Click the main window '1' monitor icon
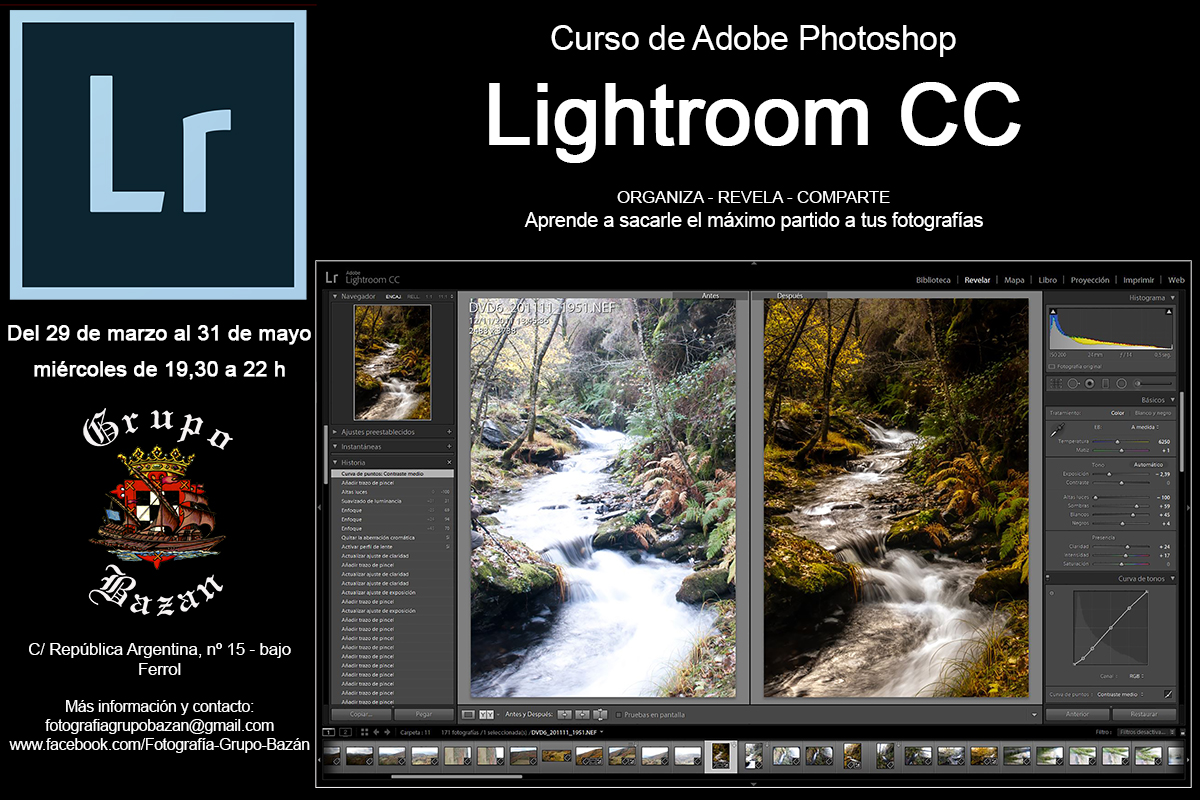This screenshot has width=1200, height=800. (328, 732)
